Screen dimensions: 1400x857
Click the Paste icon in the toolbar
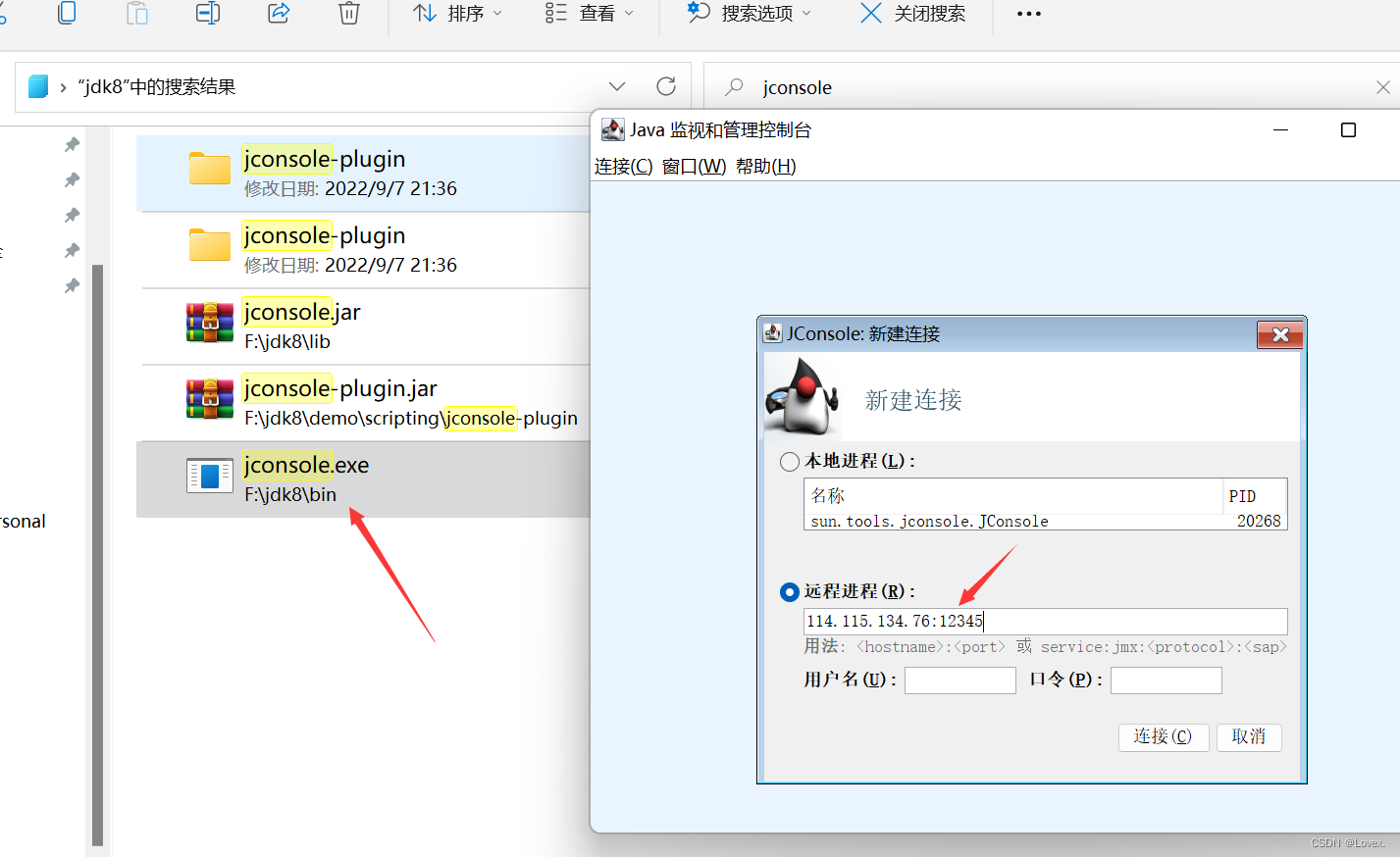point(135,14)
